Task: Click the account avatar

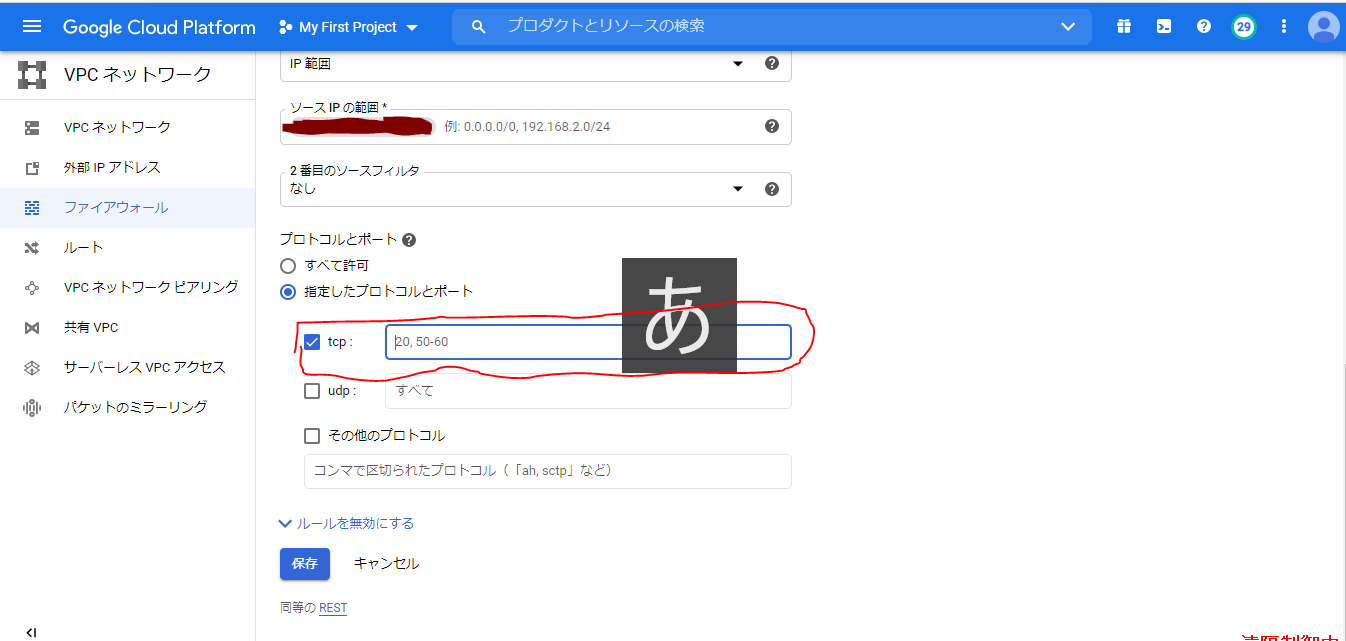Action: pyautogui.click(x=1323, y=26)
